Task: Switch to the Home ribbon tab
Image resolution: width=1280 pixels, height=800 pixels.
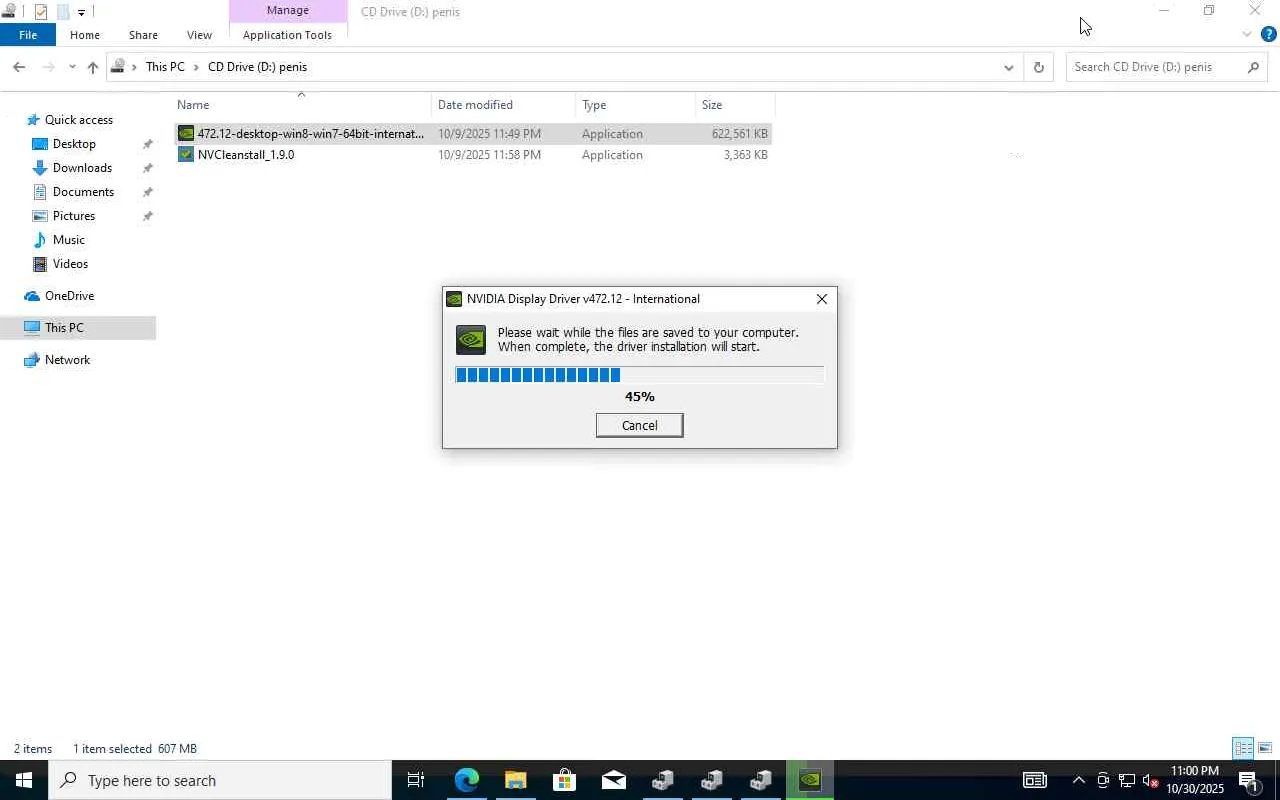Action: click(x=85, y=35)
